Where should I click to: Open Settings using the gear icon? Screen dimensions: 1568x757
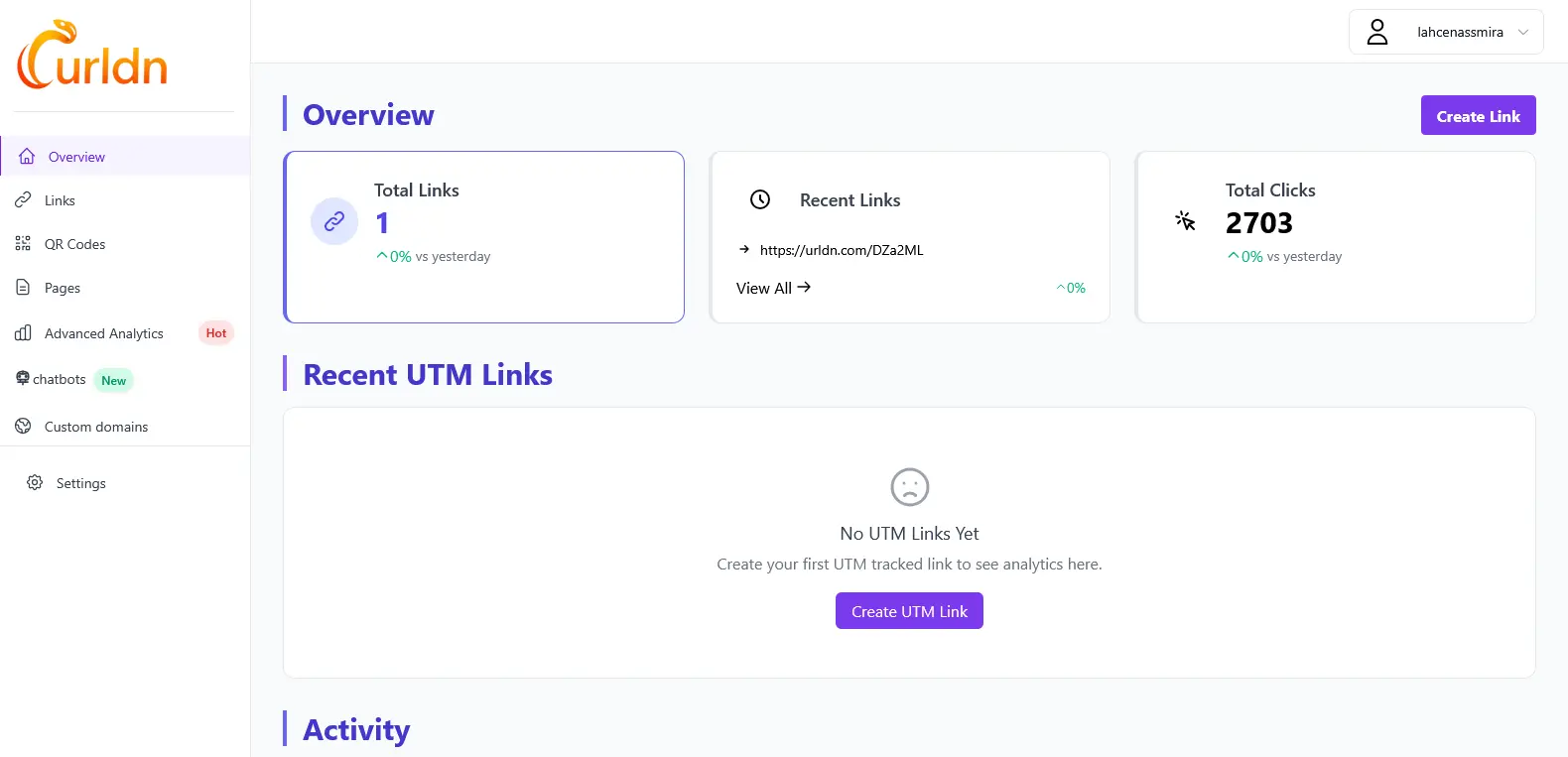(x=34, y=482)
